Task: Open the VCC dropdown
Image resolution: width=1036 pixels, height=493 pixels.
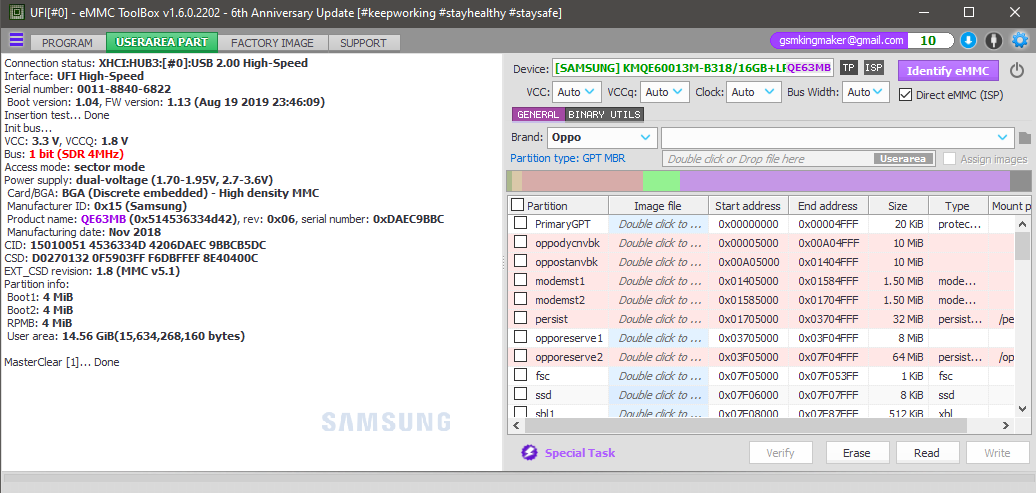Action: (576, 92)
